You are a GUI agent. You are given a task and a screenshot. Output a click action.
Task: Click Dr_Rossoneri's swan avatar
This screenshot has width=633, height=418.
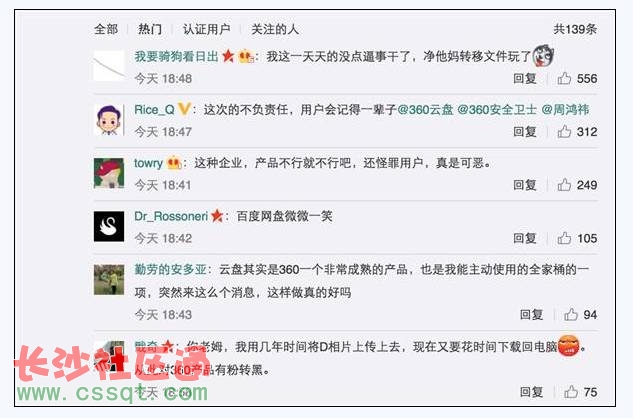tap(109, 226)
